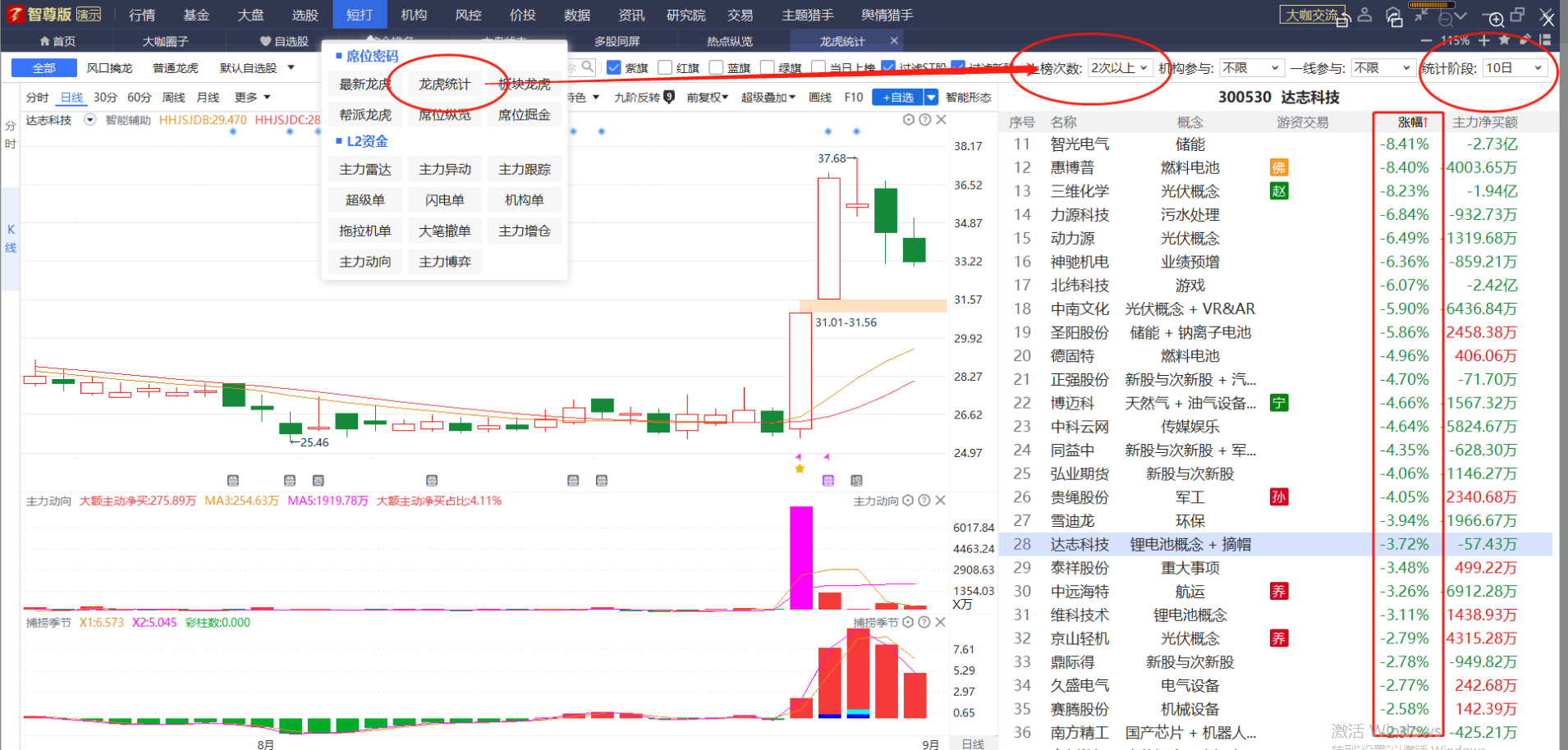Click the 画线 toolbar button
Image resolution: width=1568 pixels, height=750 pixels.
point(820,97)
